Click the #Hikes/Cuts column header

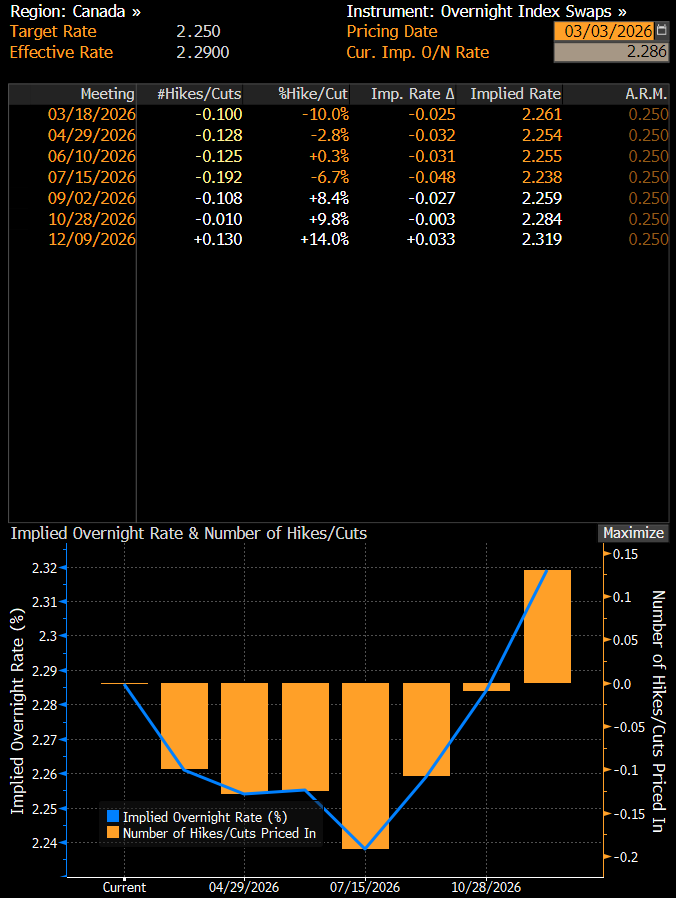point(200,94)
